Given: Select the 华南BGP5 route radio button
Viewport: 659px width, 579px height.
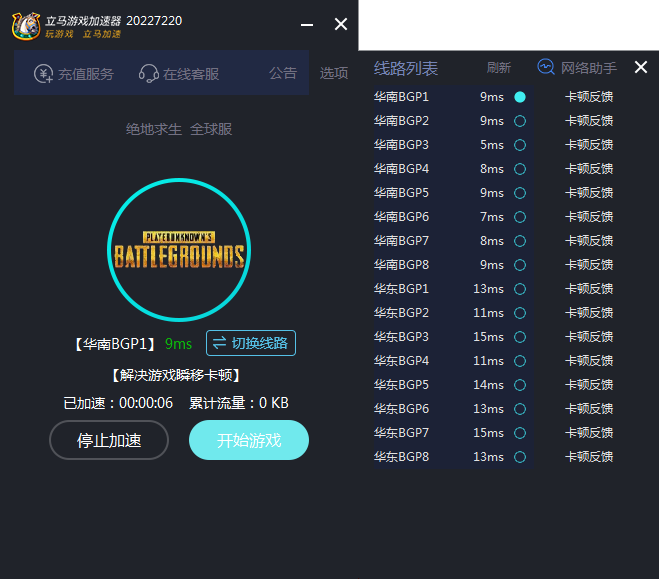Looking at the screenshot, I should (520, 193).
